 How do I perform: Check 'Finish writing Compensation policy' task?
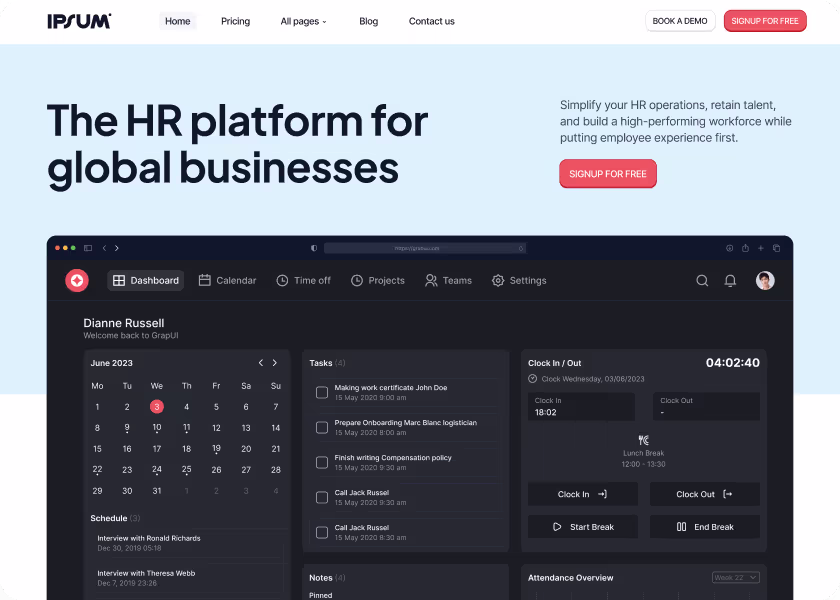(322, 462)
